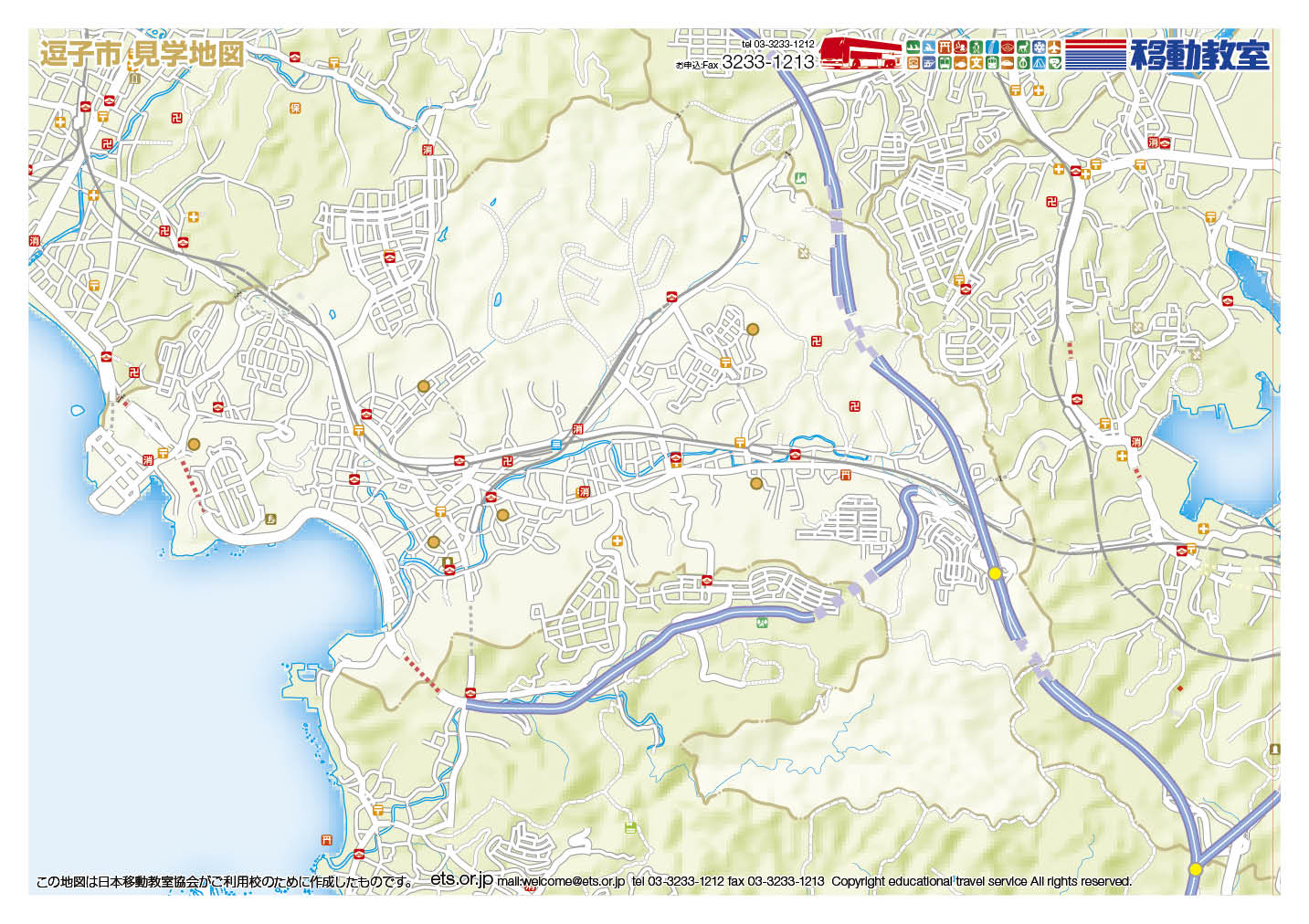
Task: Click the blue station icon on the railway
Action: click(556, 445)
